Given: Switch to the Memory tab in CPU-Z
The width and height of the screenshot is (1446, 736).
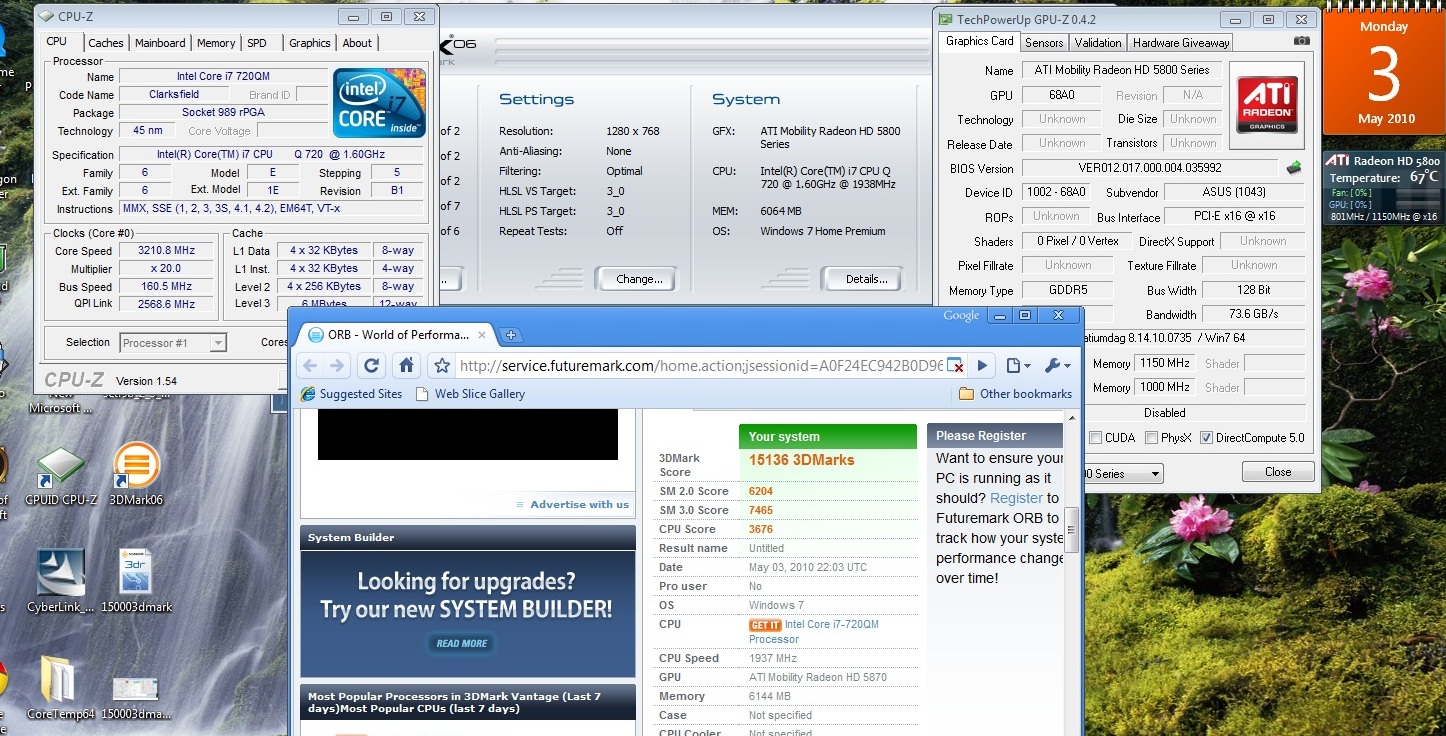Looking at the screenshot, I should tap(216, 43).
